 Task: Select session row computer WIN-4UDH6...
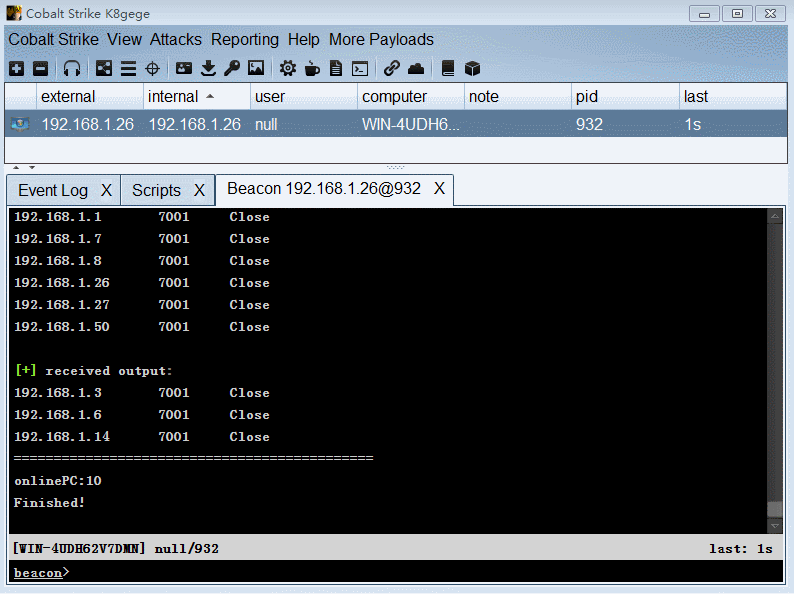(x=411, y=124)
